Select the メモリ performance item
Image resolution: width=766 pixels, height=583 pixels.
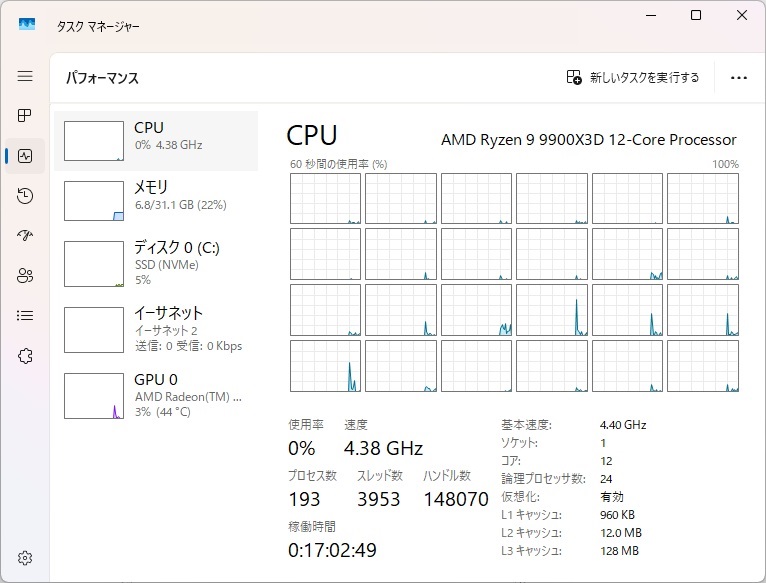[156, 200]
